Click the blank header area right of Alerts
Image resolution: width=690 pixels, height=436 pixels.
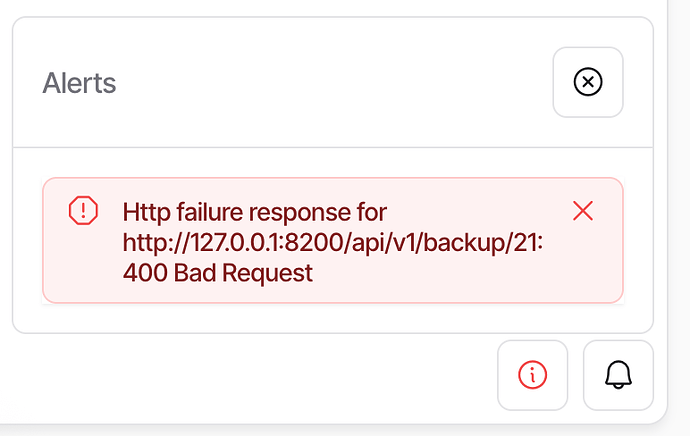click(x=334, y=83)
